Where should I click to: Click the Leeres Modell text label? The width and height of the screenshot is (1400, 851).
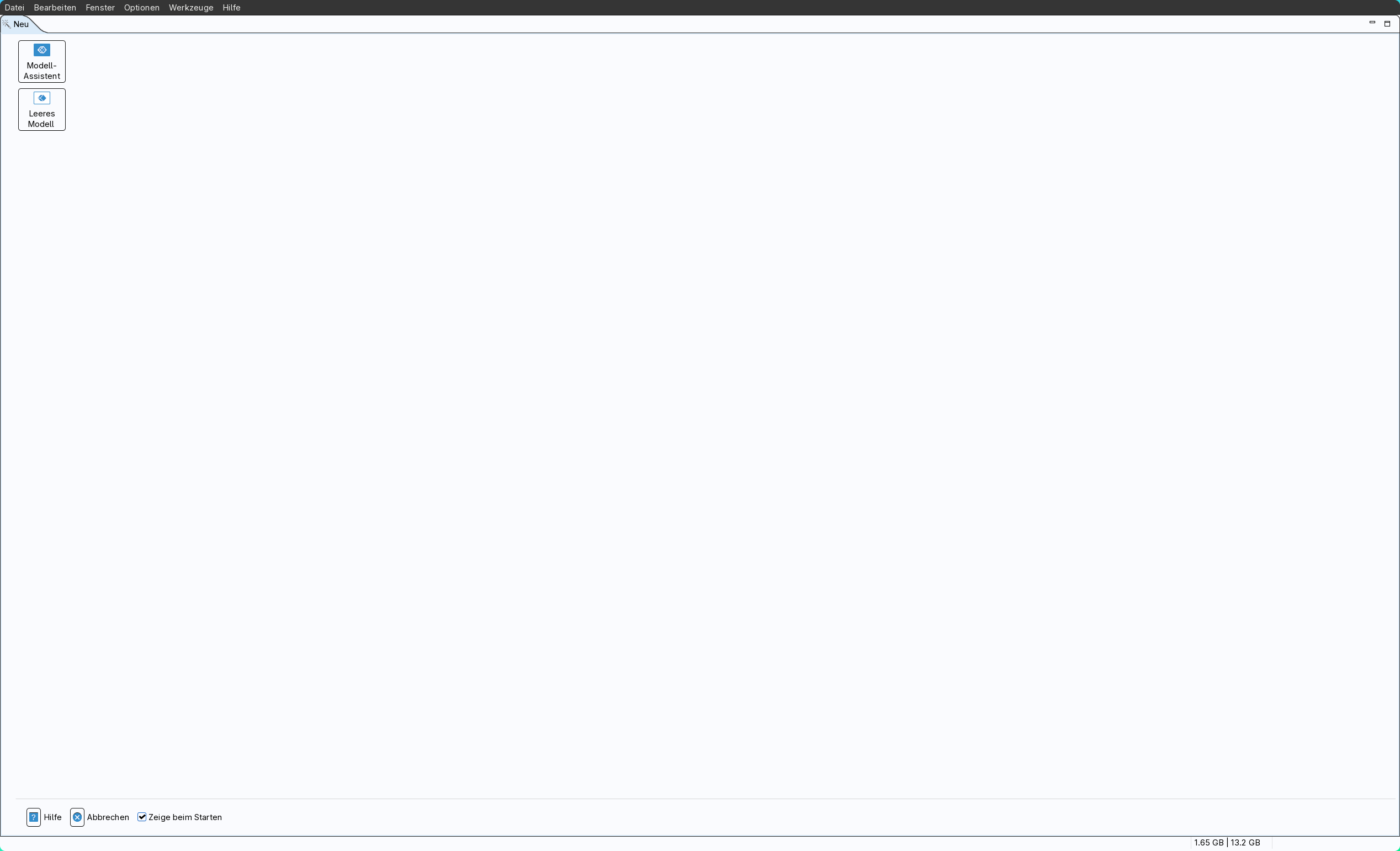(x=41, y=119)
